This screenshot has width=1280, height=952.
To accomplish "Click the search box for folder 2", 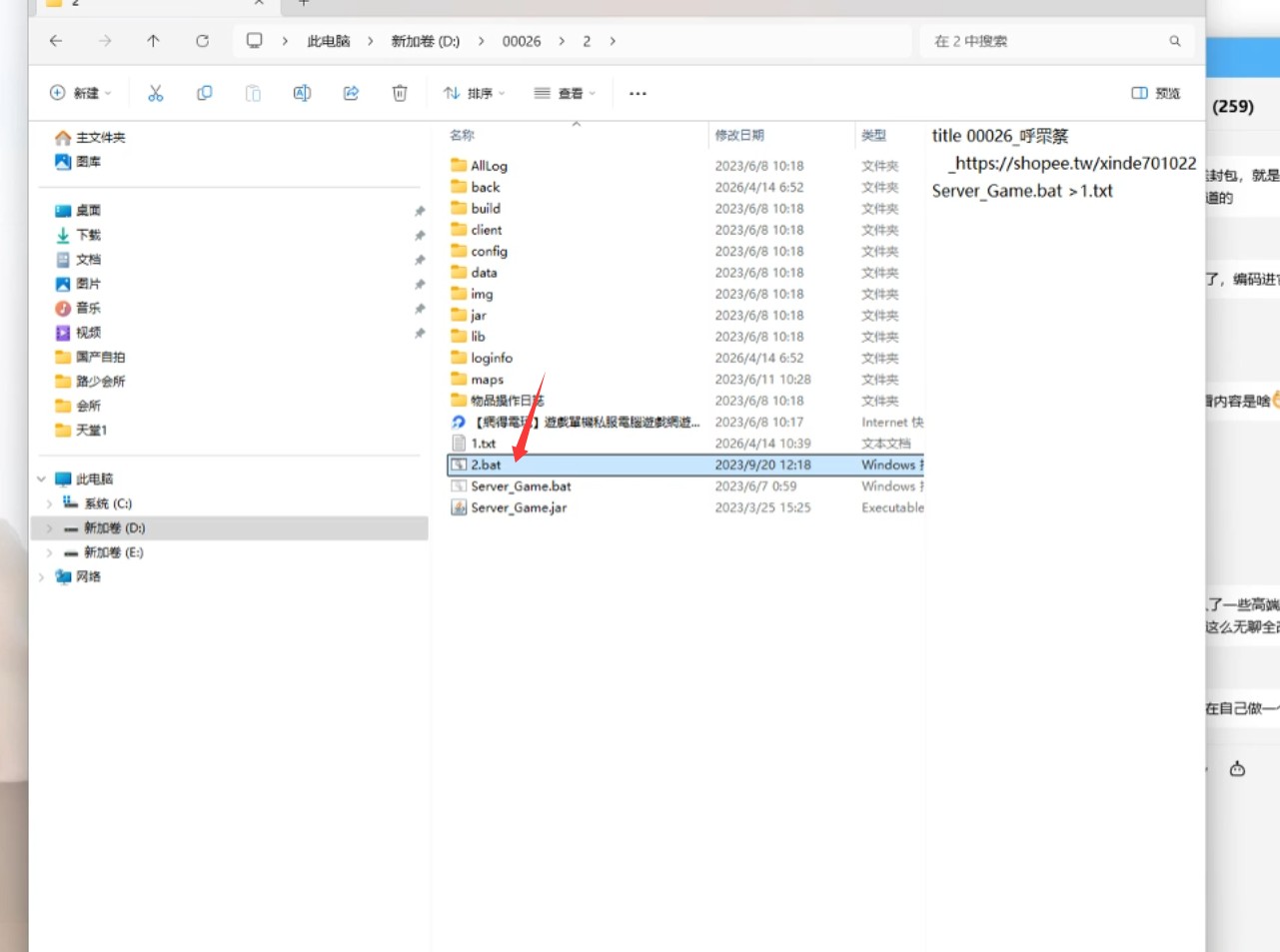I will pos(1044,41).
